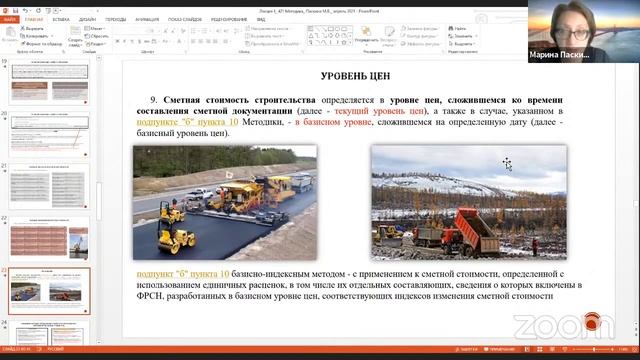This screenshot has width=640, height=360.
Task: Click Заменить (Replace)
Action: click(x=462, y=36)
